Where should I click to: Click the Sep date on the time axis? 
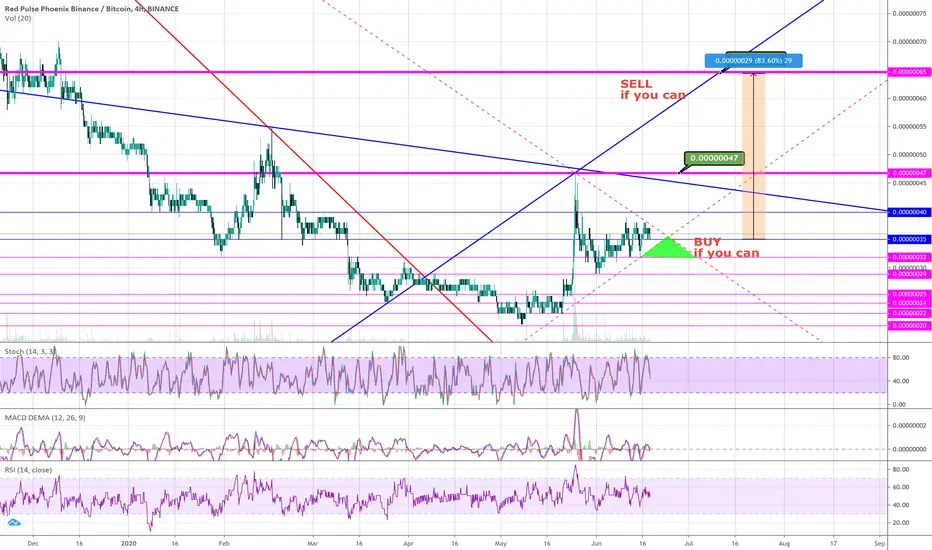tap(880, 543)
